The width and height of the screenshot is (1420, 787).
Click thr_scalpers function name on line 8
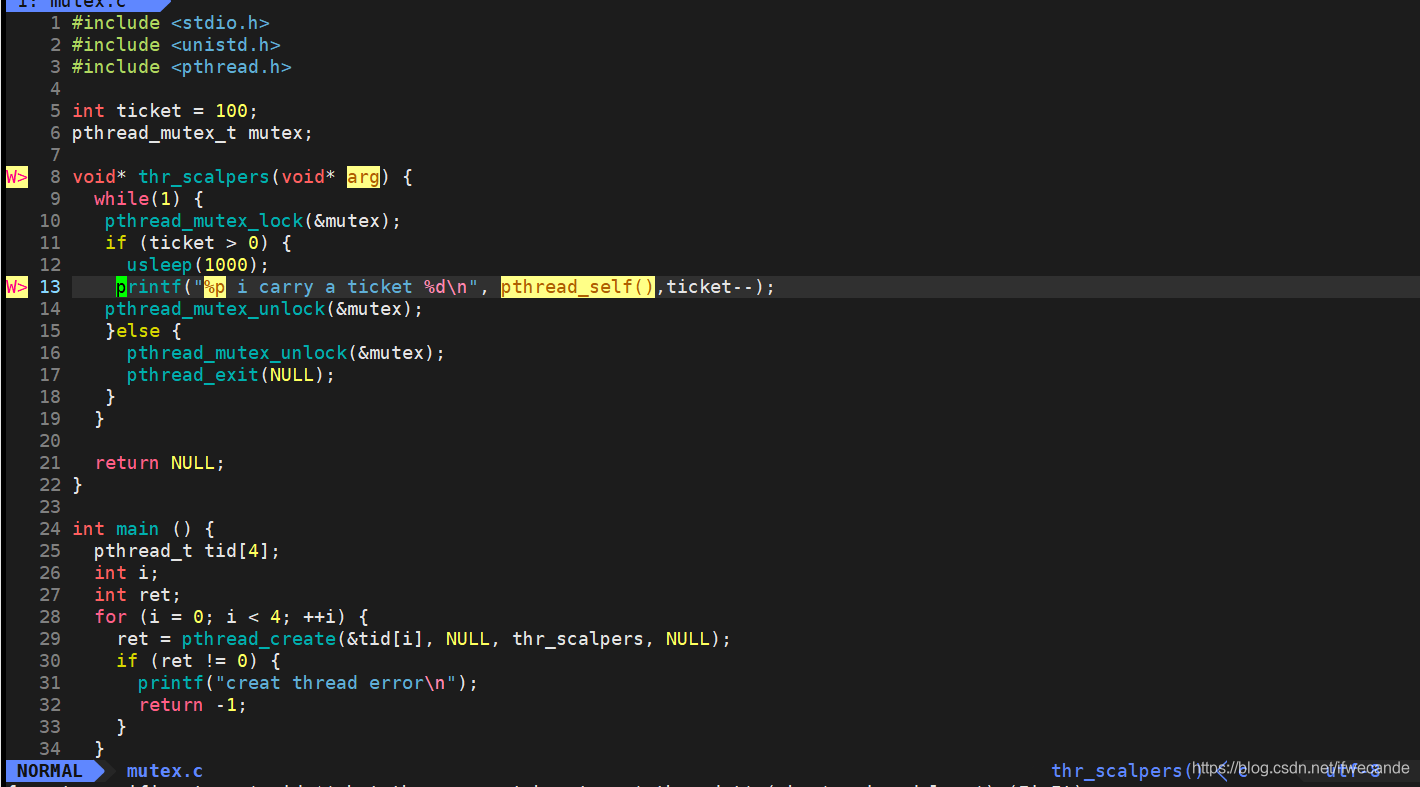point(203,177)
